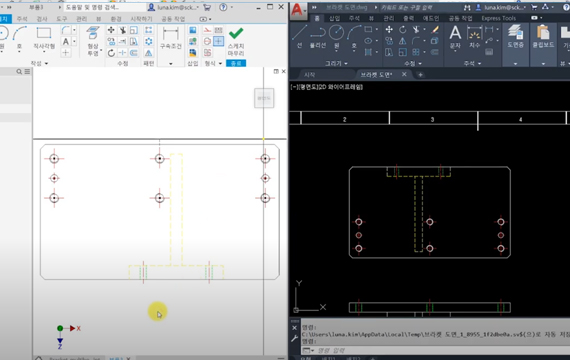Open the Insert tab in AutoCAD ribbon

[x=334, y=18]
